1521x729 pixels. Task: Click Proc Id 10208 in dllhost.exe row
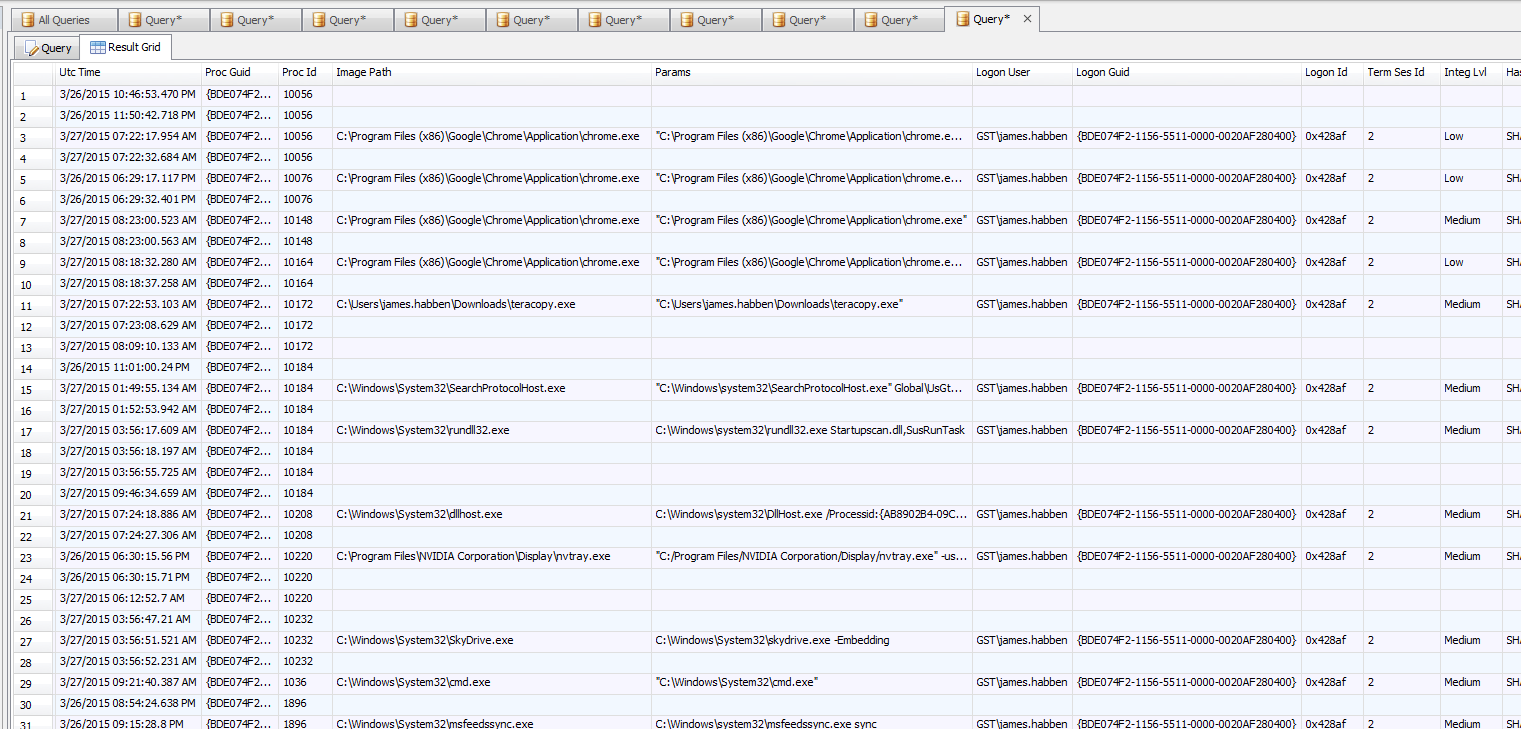305,514
